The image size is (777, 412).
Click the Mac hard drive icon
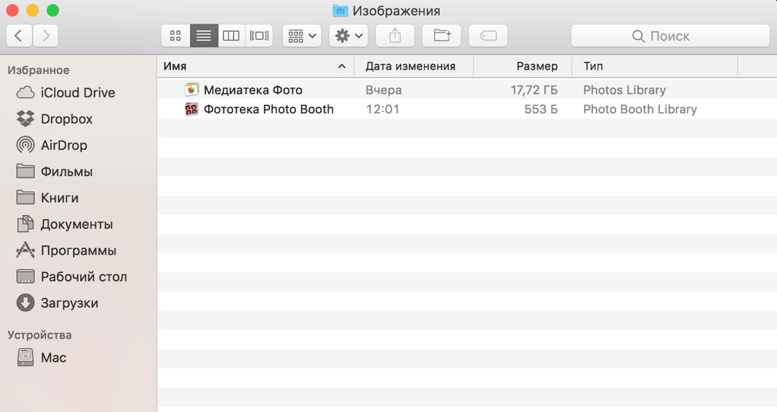25,357
